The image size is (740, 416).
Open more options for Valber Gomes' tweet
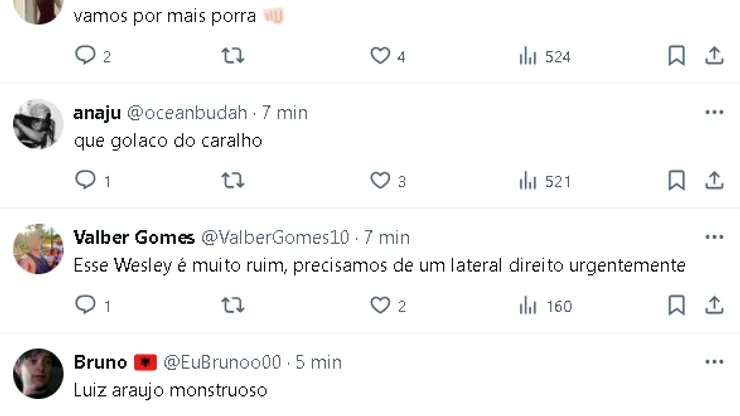click(x=714, y=237)
